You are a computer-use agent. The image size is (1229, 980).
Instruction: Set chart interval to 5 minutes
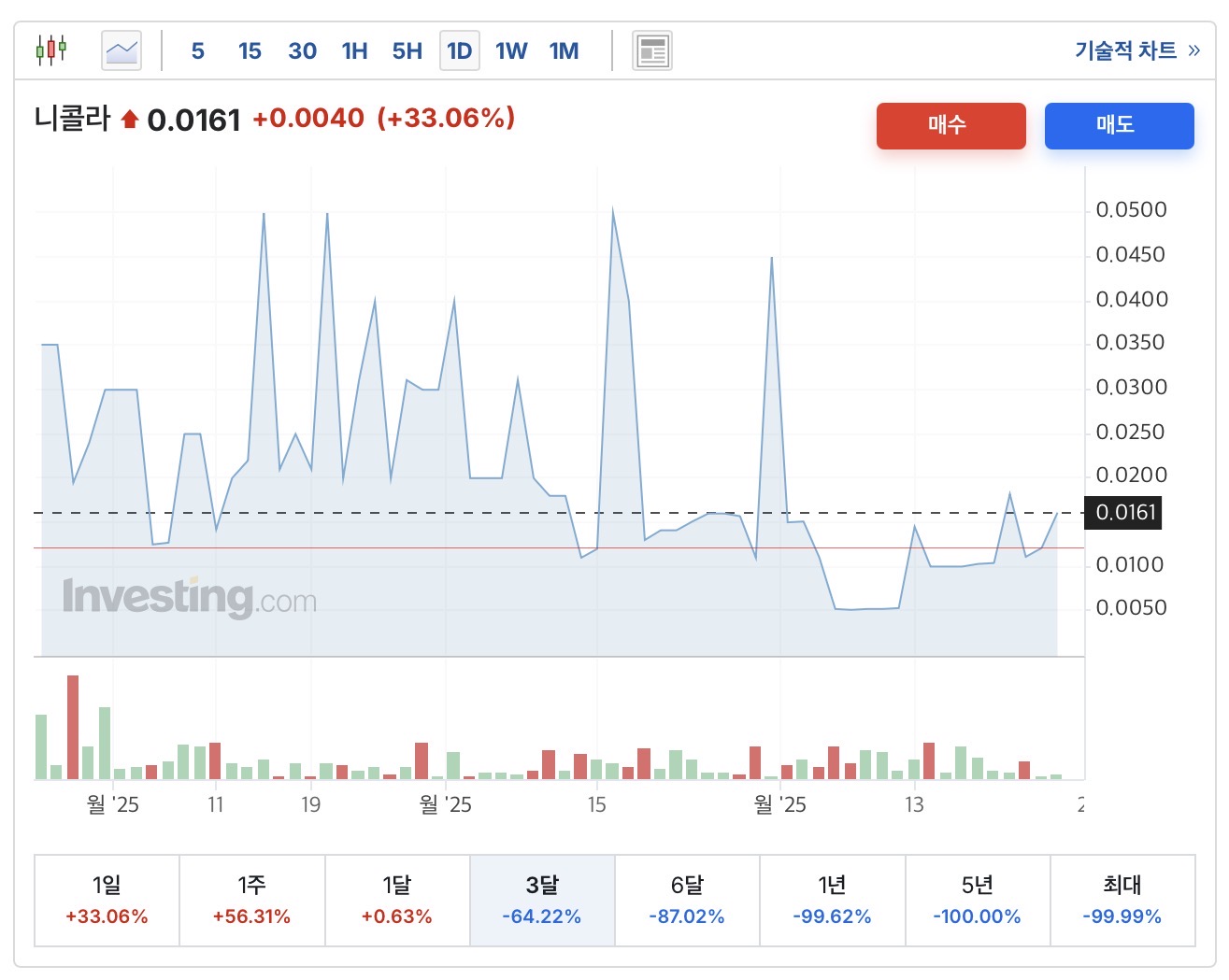pyautogui.click(x=197, y=50)
